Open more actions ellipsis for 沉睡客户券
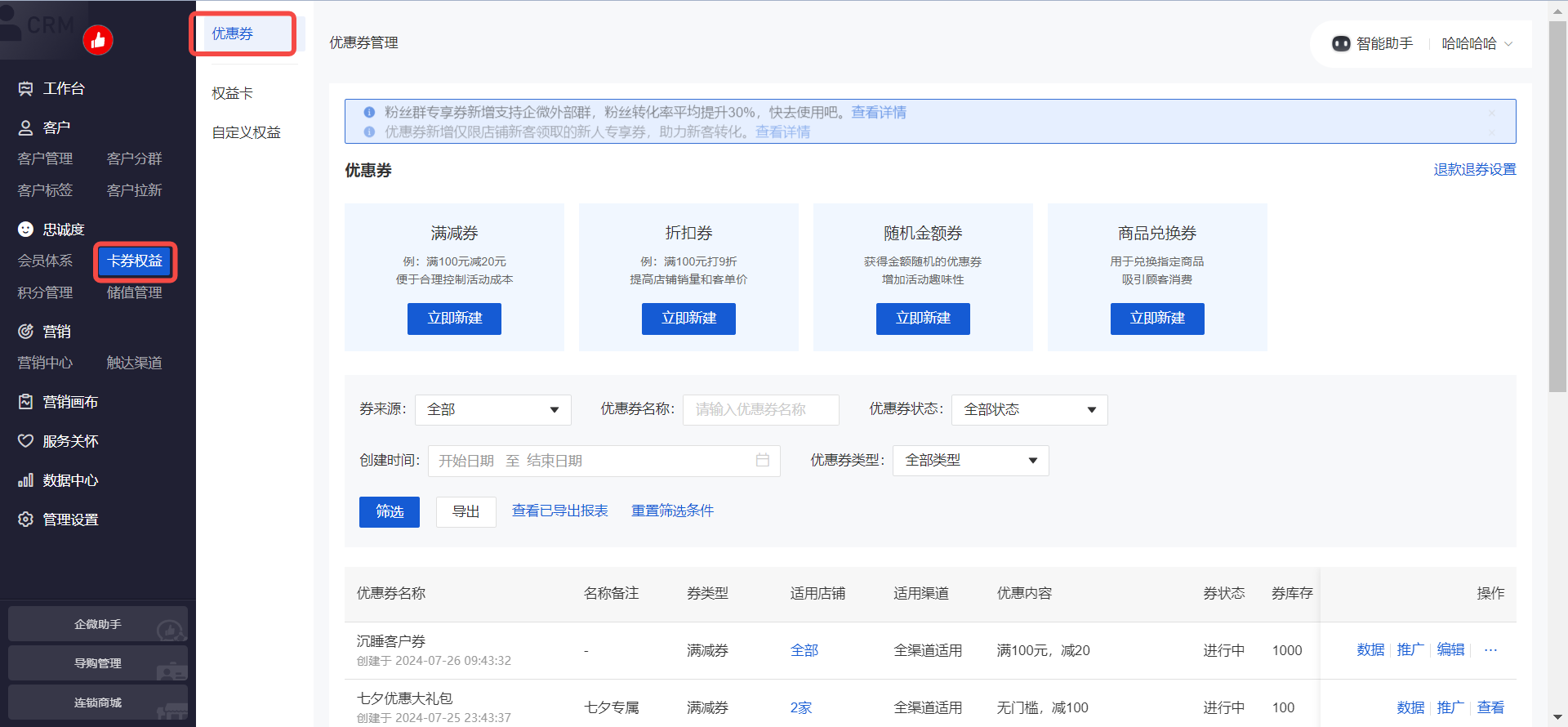 (1491, 650)
